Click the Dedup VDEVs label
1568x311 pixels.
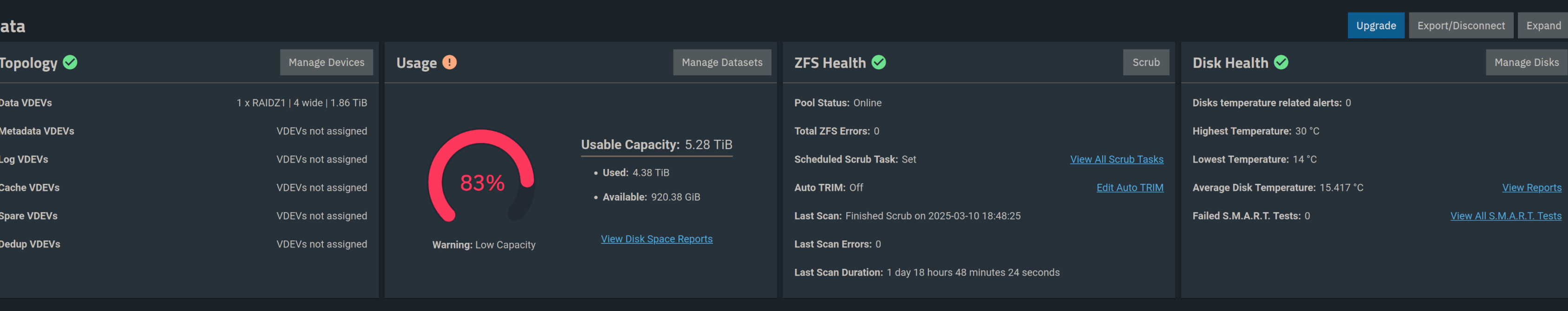(30, 244)
